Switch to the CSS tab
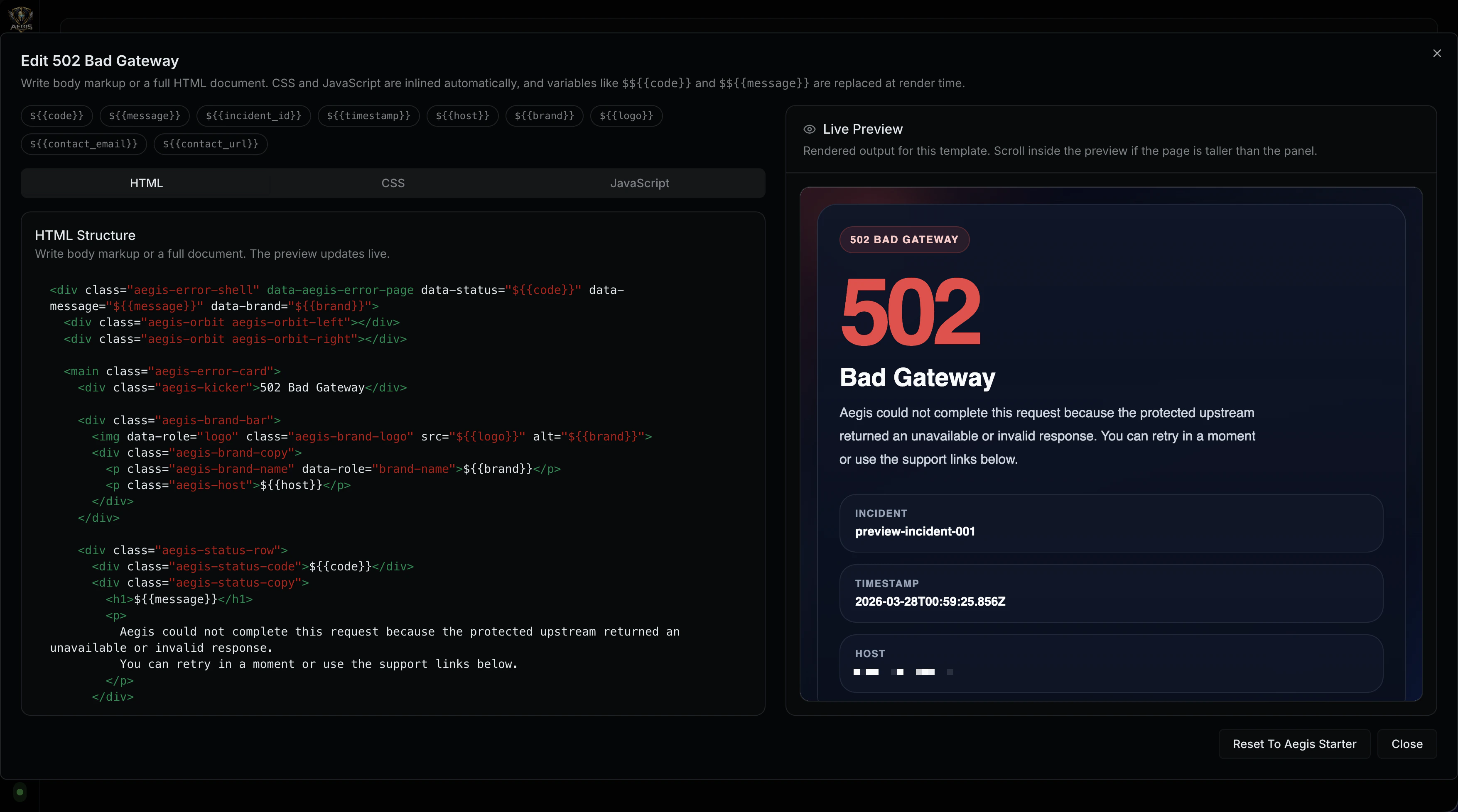This screenshot has width=1458, height=812. coord(393,183)
